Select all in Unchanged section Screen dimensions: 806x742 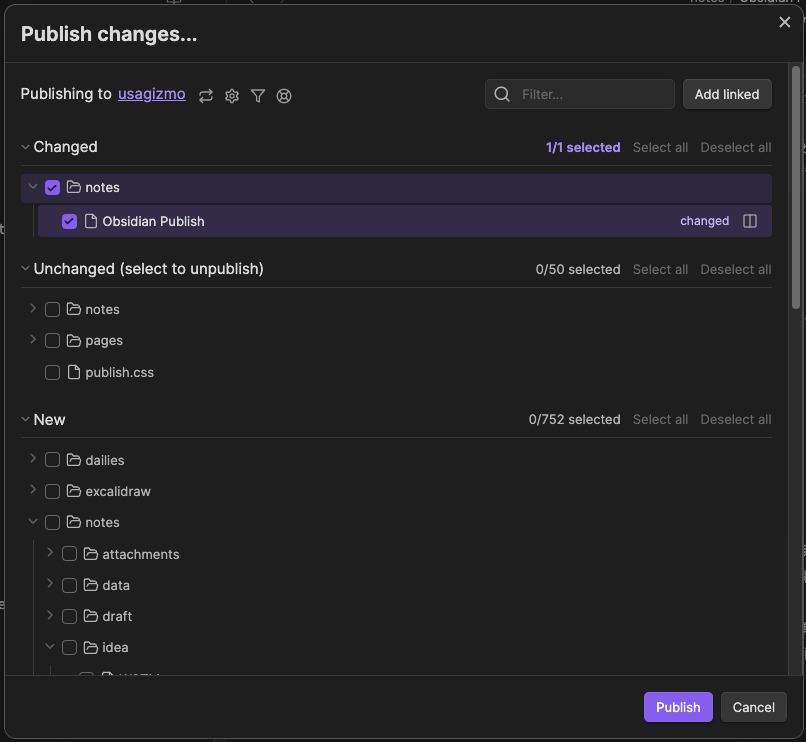pyautogui.click(x=660, y=269)
